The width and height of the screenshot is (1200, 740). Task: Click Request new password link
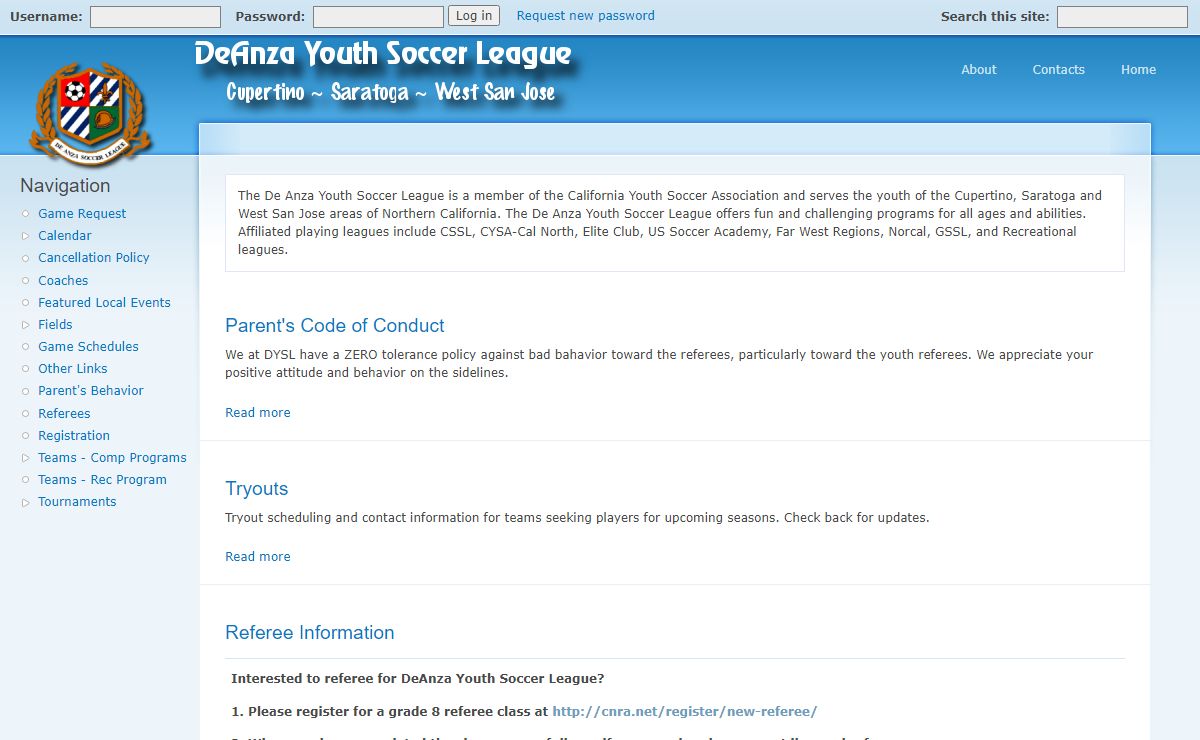click(x=586, y=16)
